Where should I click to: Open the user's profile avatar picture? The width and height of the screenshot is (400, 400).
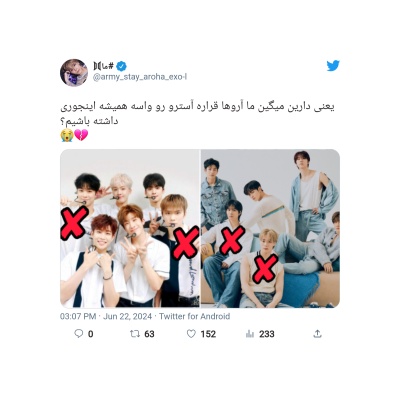74,72
